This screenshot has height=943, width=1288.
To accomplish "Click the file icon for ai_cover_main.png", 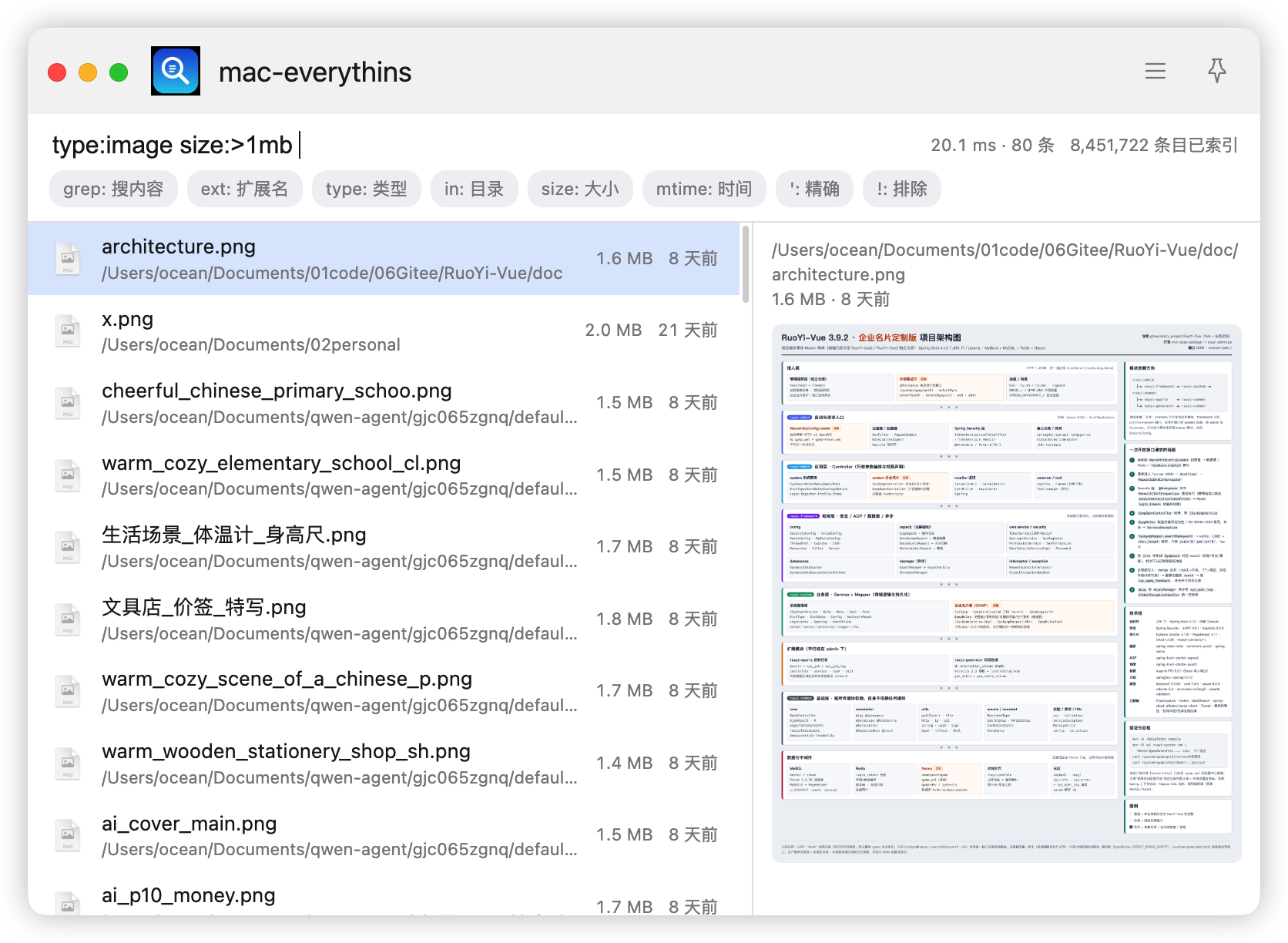I will point(68,835).
